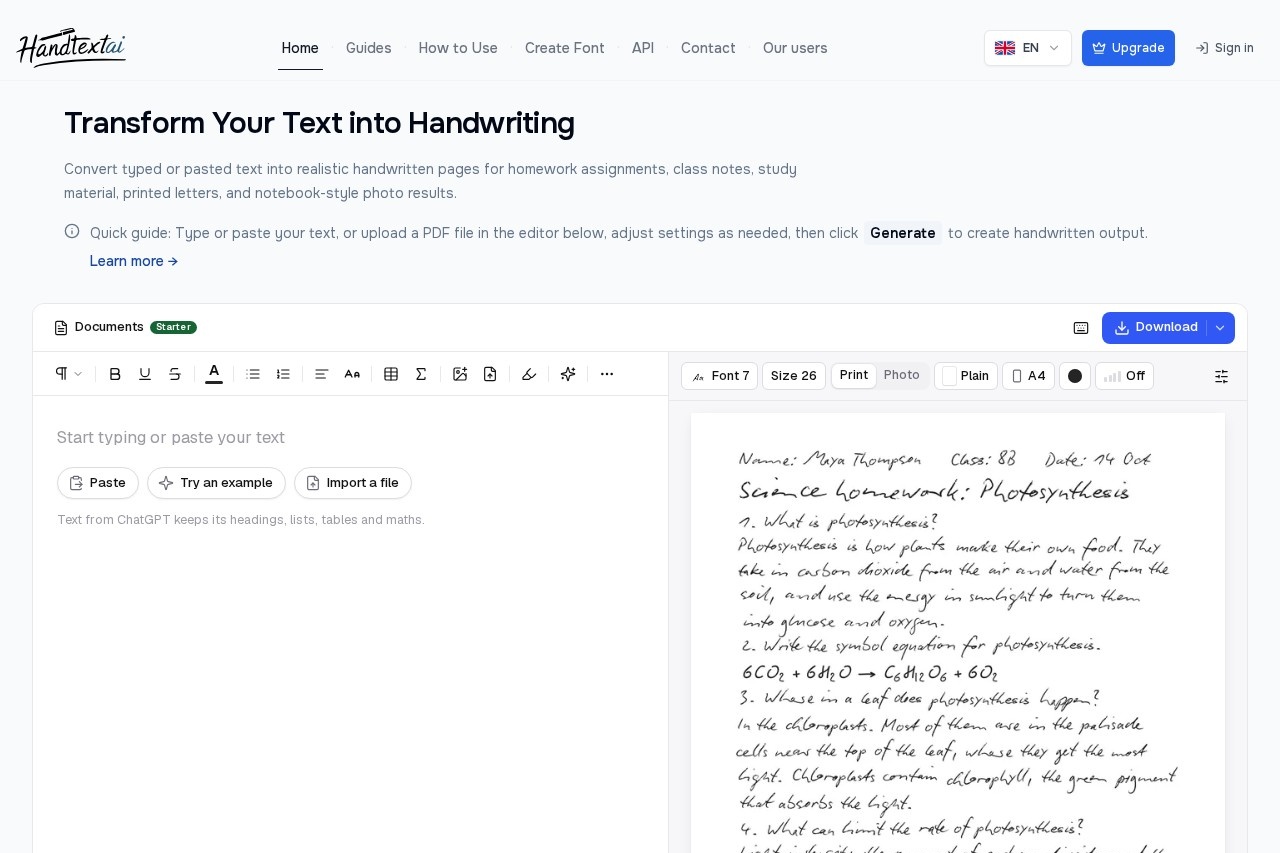Open the AI sparkle tool
Viewport: 1280px width, 853px height.
tap(568, 374)
